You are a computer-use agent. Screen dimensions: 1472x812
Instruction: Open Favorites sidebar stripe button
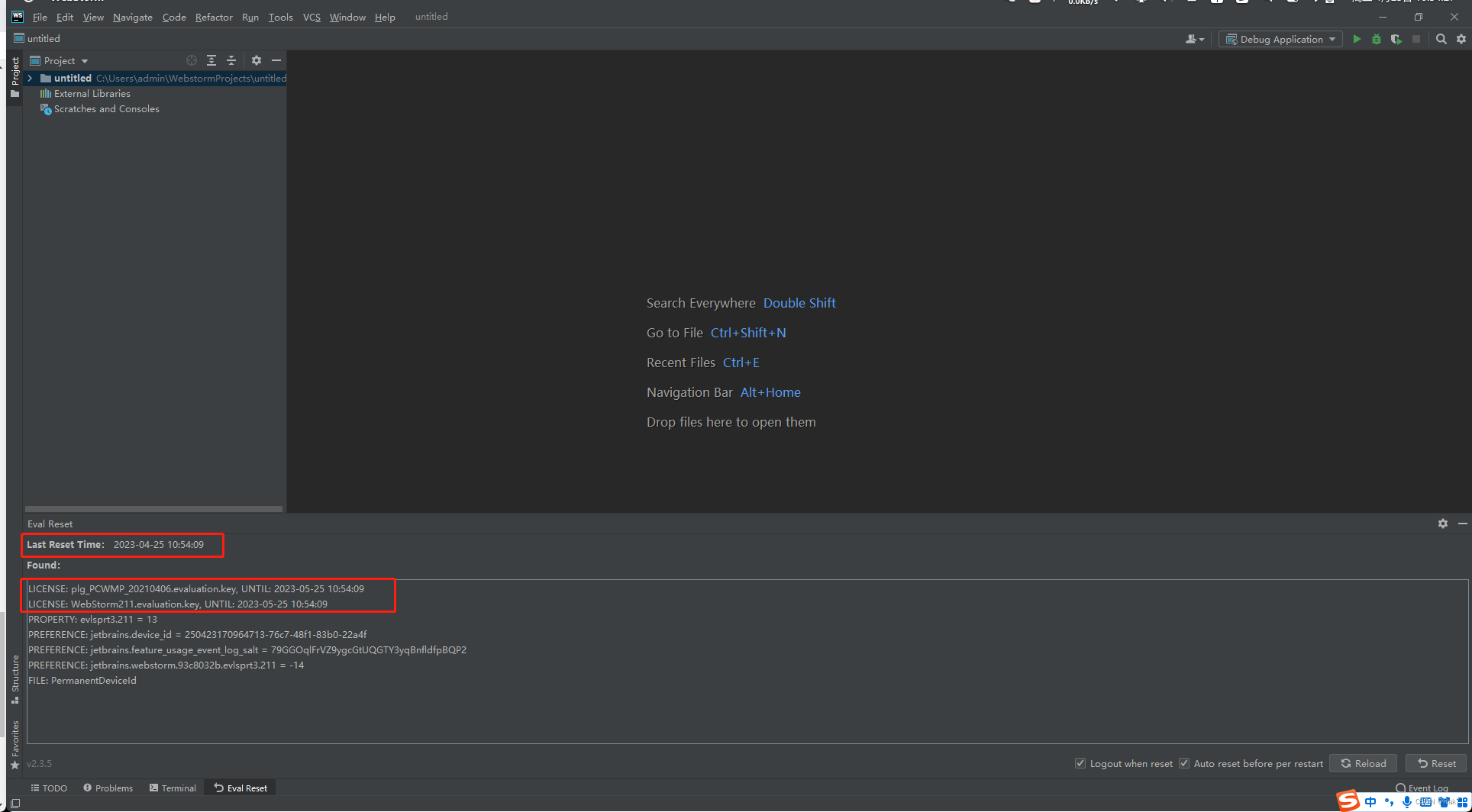[x=15, y=745]
